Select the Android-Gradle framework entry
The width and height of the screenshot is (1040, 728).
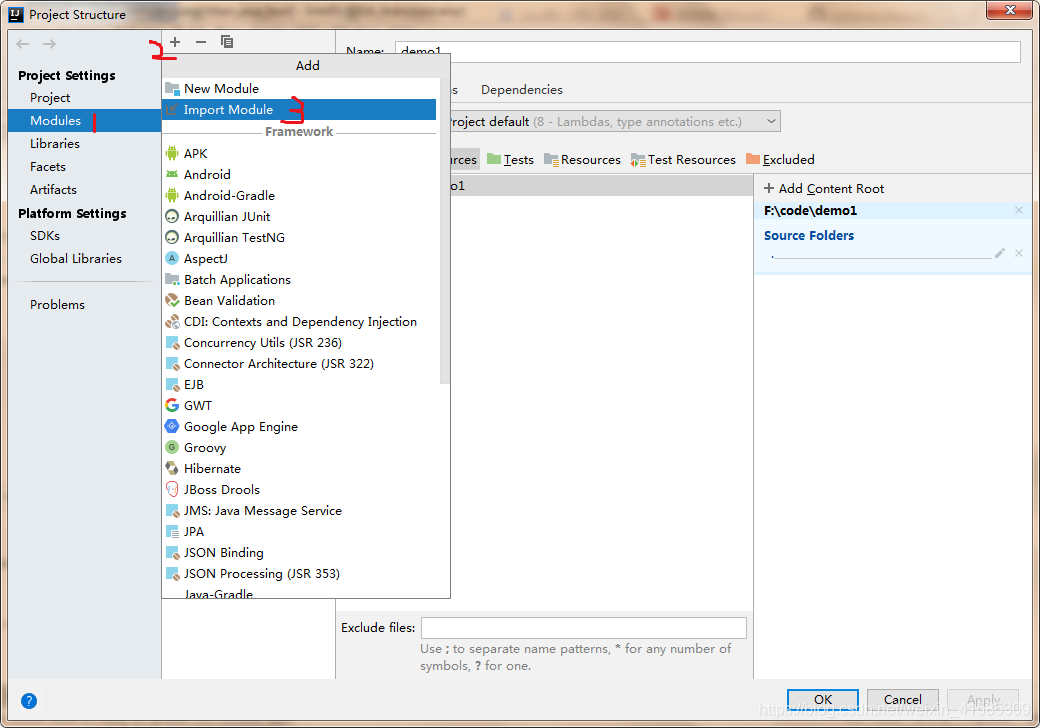click(301, 196)
